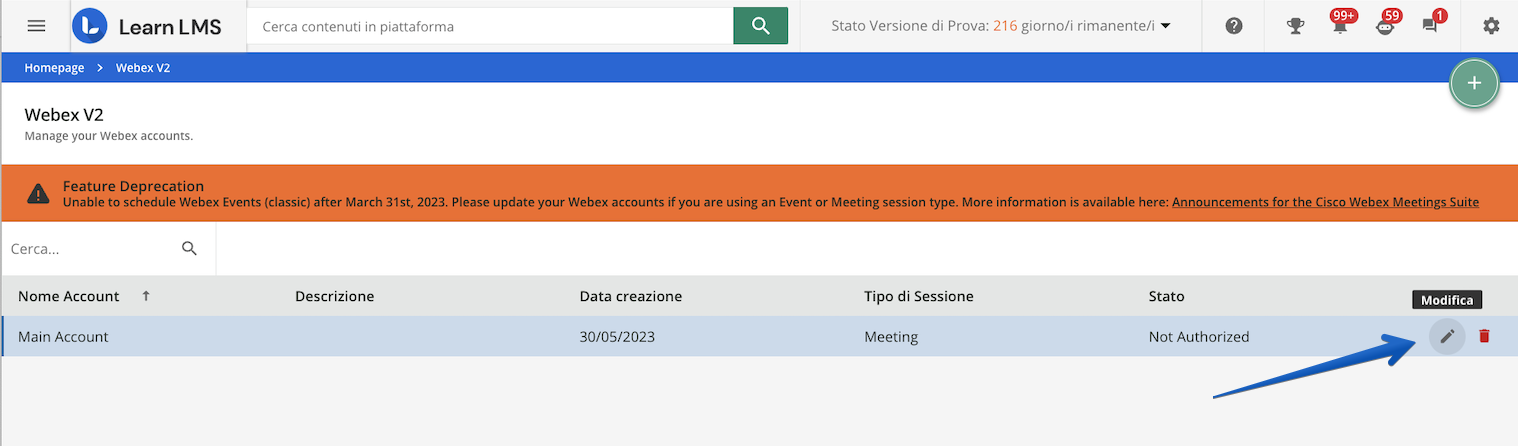Viewport: 1518px width, 446px height.
Task: Open the chat messages icon with 1 badge
Action: point(1431,26)
